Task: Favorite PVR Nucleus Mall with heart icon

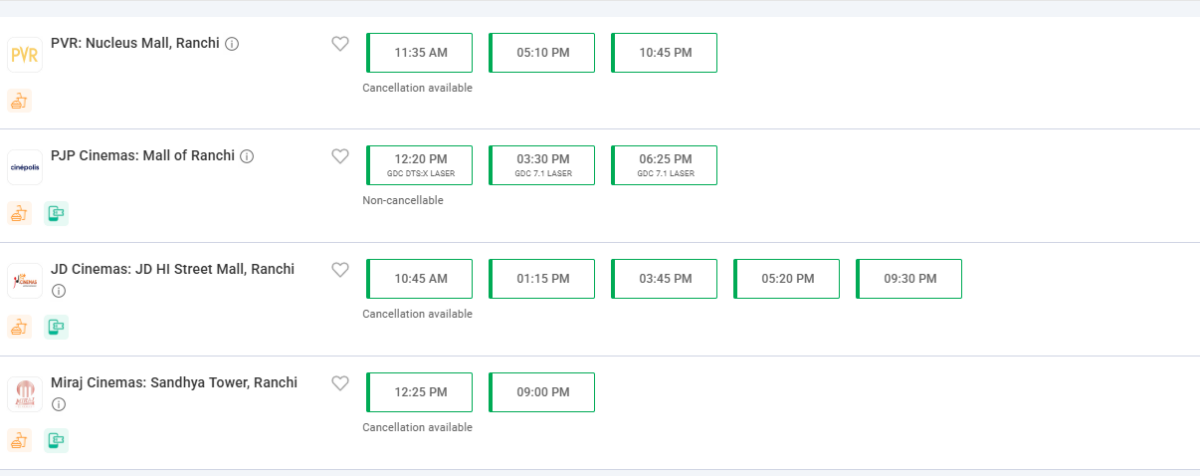Action: point(340,44)
